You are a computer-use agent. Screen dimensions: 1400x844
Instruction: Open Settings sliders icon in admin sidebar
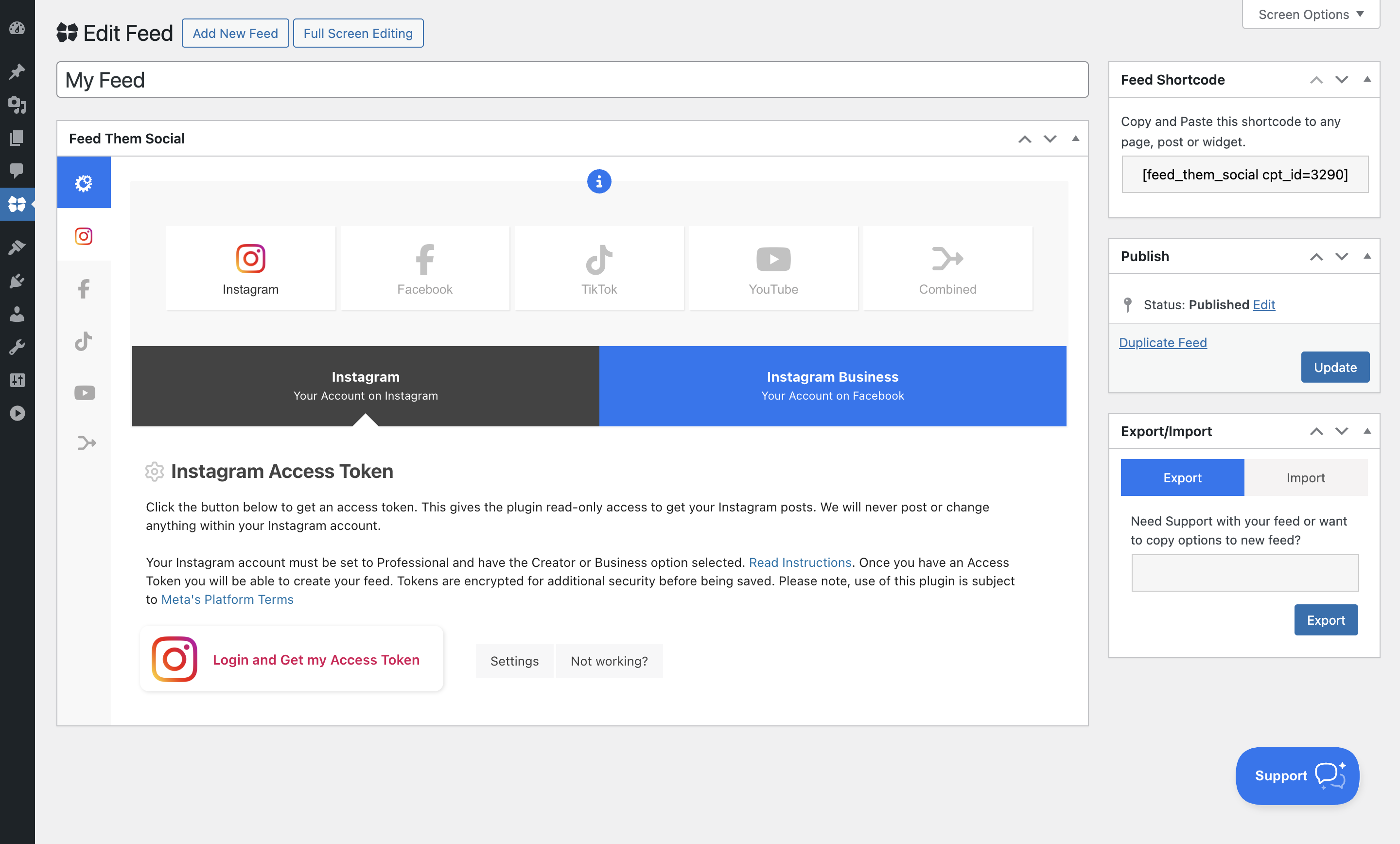pyautogui.click(x=17, y=380)
